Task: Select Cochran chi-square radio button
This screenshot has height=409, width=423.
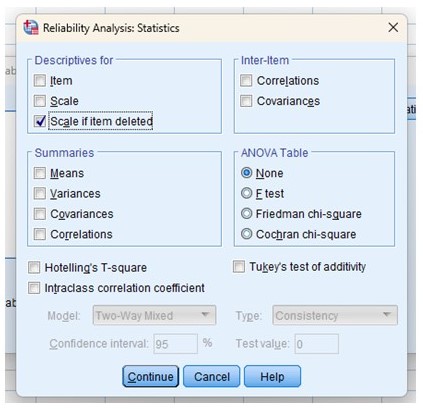Action: point(246,234)
